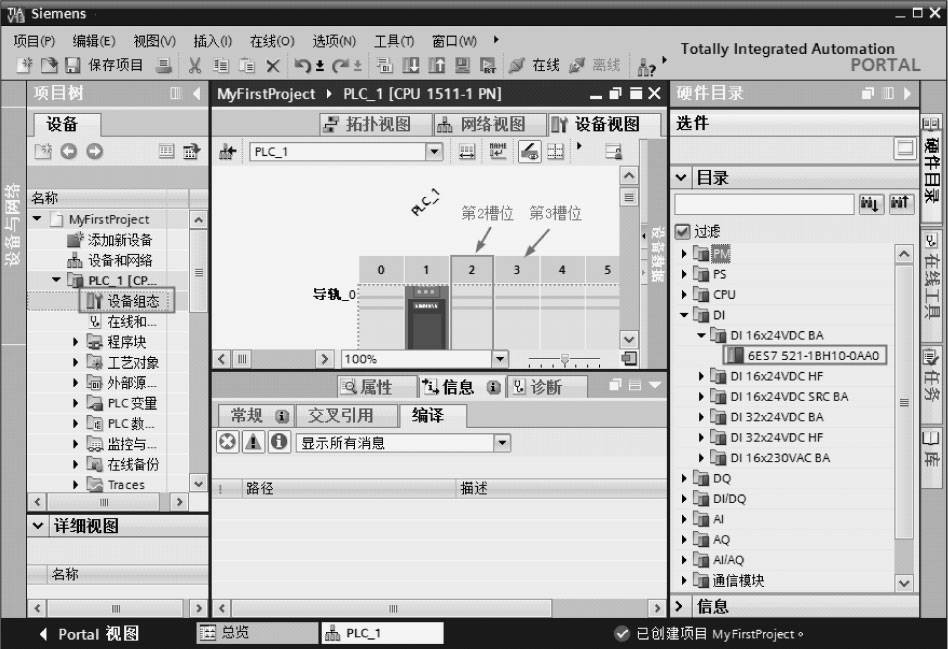Click the Undo arrow icon

click(302, 65)
